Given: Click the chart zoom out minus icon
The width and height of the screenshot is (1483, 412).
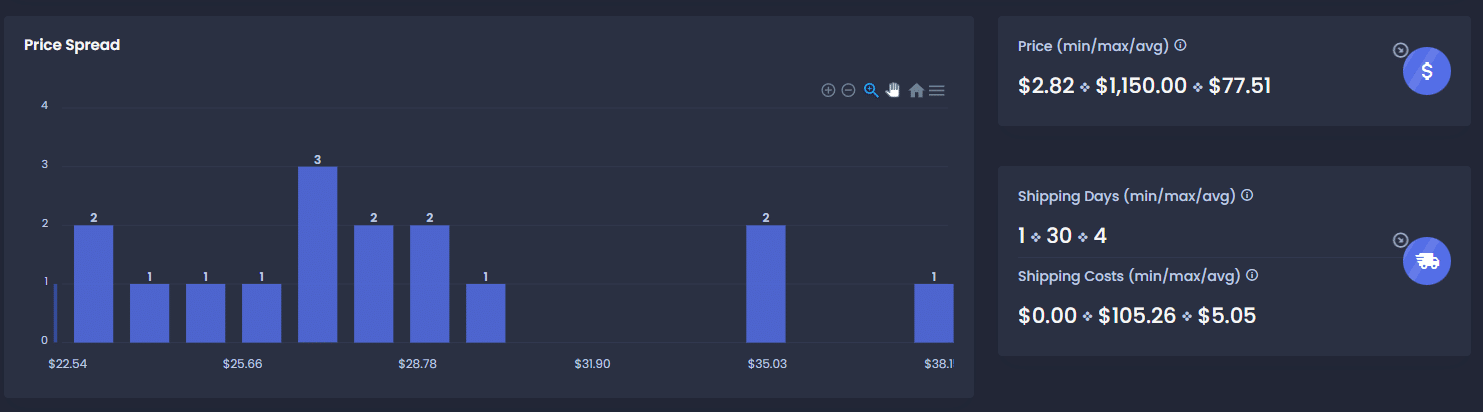Looking at the screenshot, I should click(848, 90).
